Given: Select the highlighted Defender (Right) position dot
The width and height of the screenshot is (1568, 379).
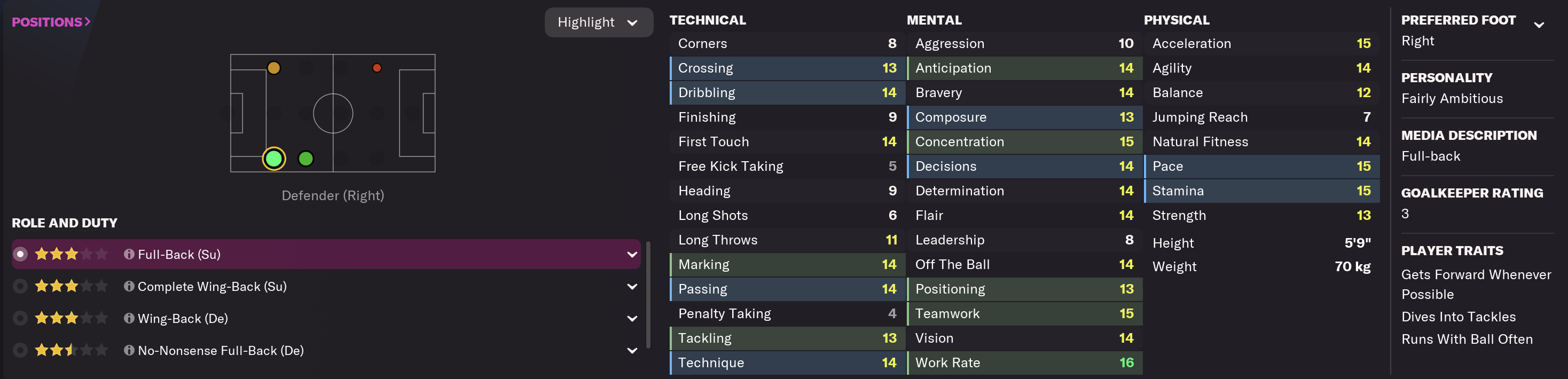Looking at the screenshot, I should [x=274, y=159].
